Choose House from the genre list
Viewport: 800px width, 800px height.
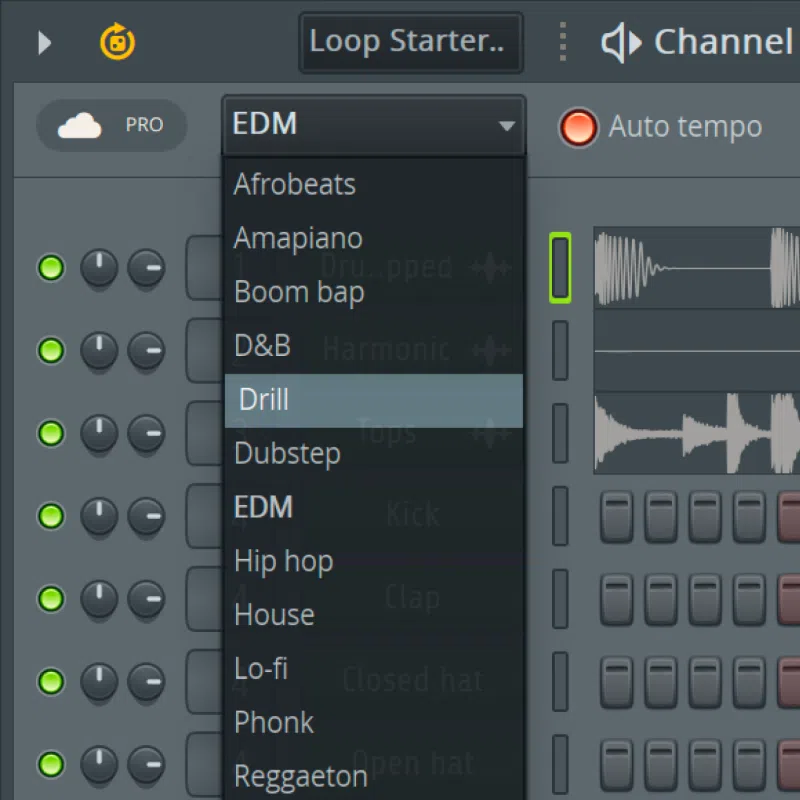373,615
